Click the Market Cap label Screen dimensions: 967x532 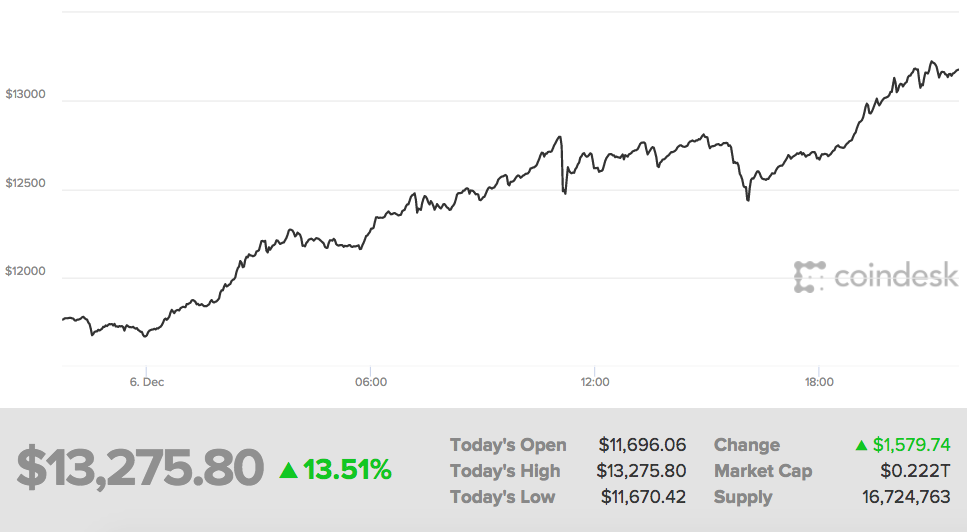click(x=763, y=471)
